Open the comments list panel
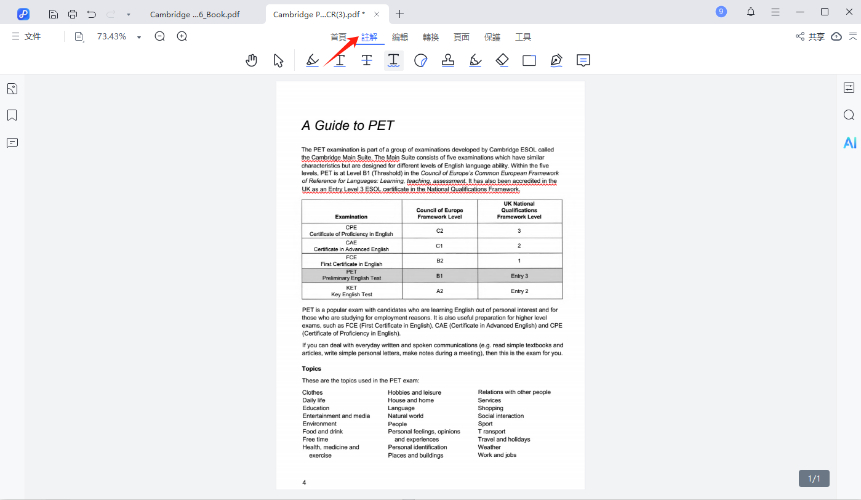This screenshot has width=861, height=500. [12, 143]
